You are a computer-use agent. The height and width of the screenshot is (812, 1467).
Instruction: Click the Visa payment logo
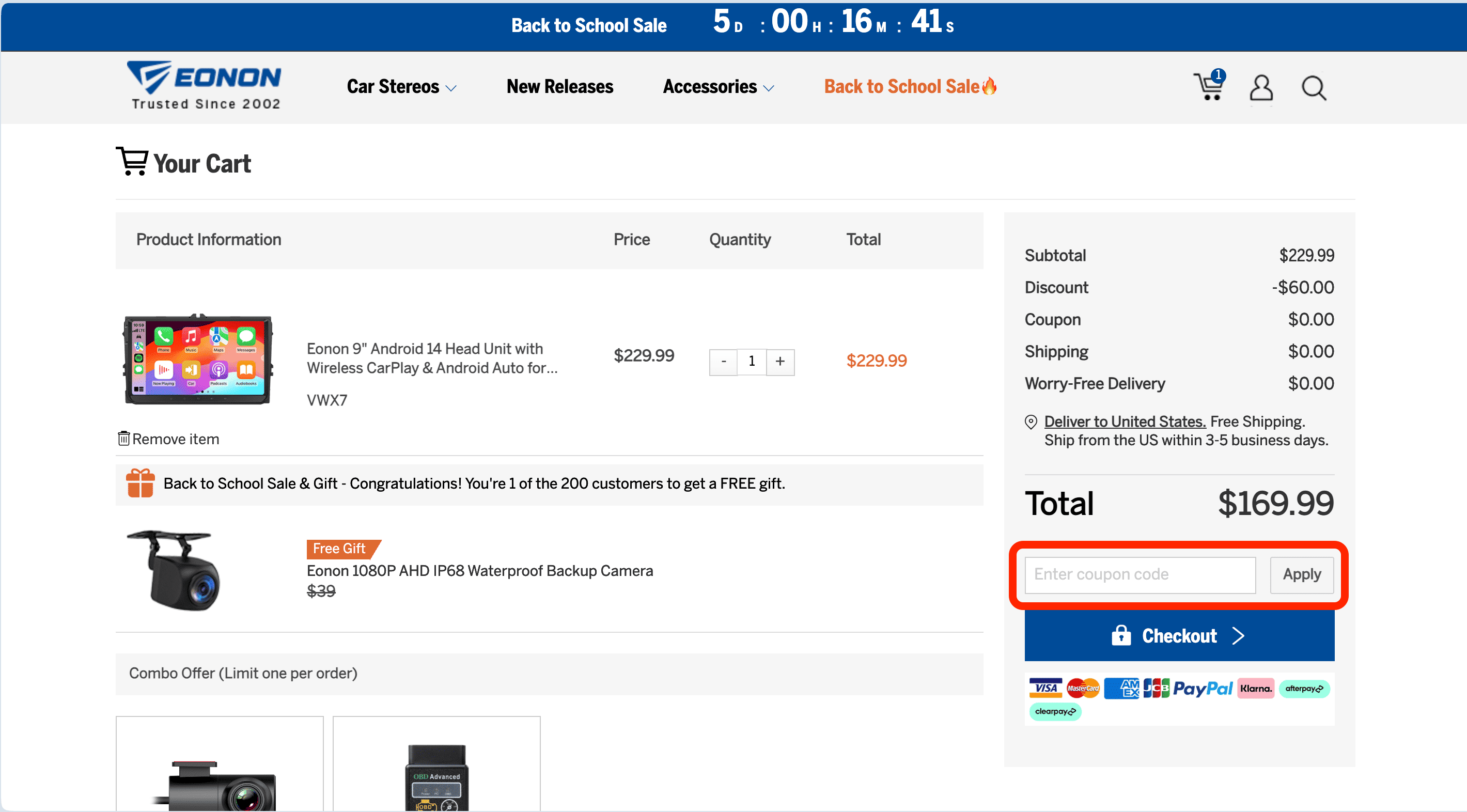click(1045, 688)
